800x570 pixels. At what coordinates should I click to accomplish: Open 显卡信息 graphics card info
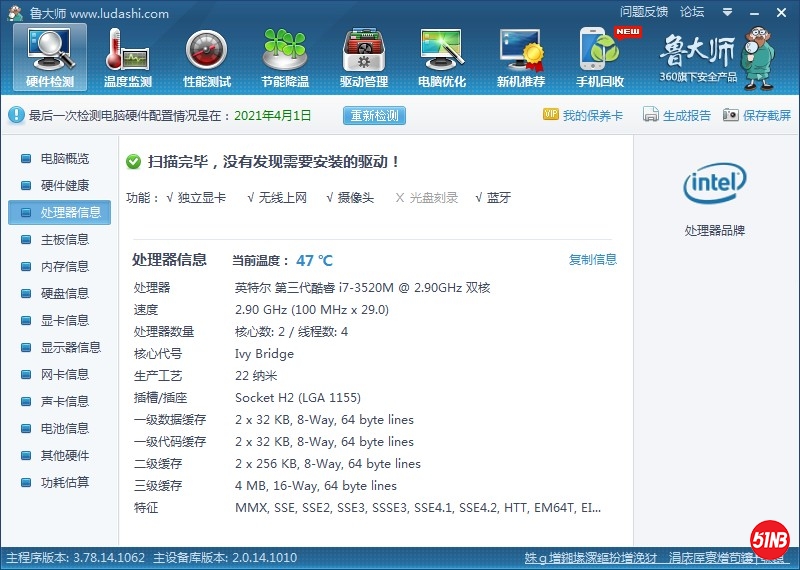64,321
